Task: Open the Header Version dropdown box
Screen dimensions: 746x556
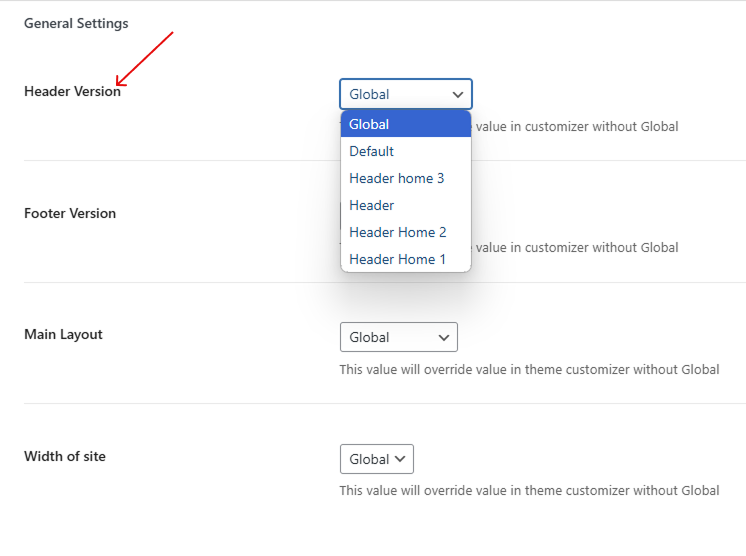Action: (405, 94)
